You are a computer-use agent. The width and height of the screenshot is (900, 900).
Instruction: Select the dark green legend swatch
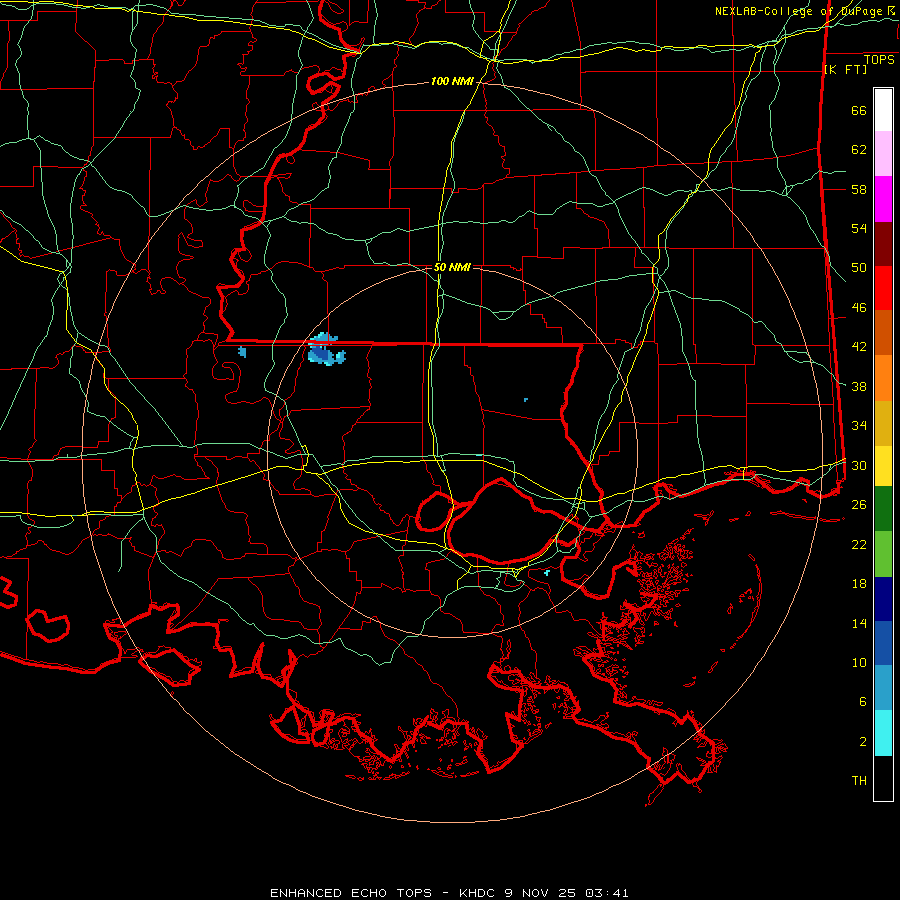(883, 509)
